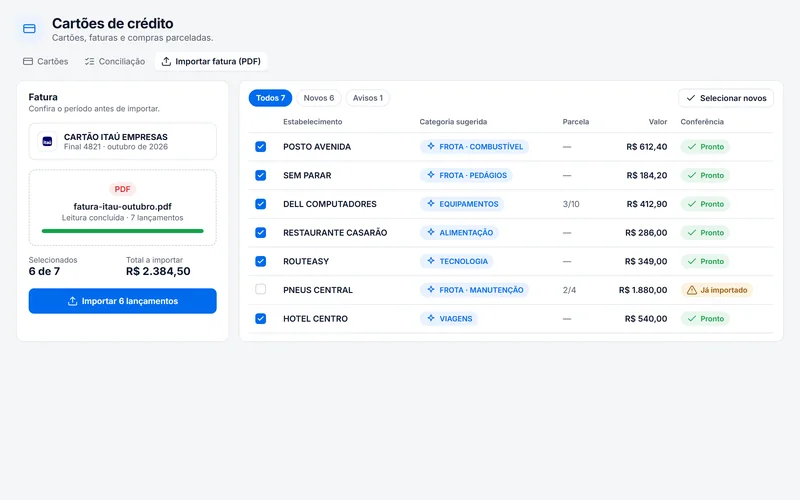Switch to the Cartões tab
Image resolution: width=800 pixels, height=500 pixels.
tap(45, 61)
